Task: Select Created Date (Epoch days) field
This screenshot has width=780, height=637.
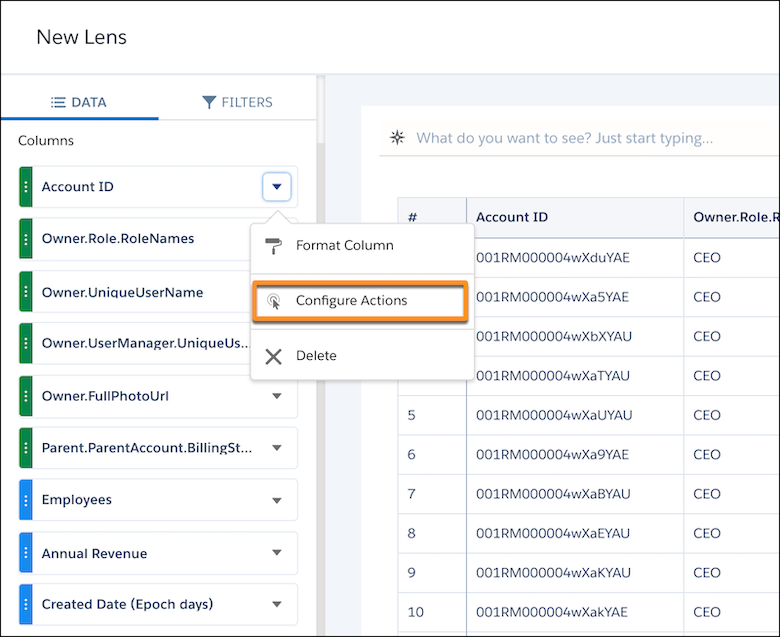Action: [x=159, y=605]
